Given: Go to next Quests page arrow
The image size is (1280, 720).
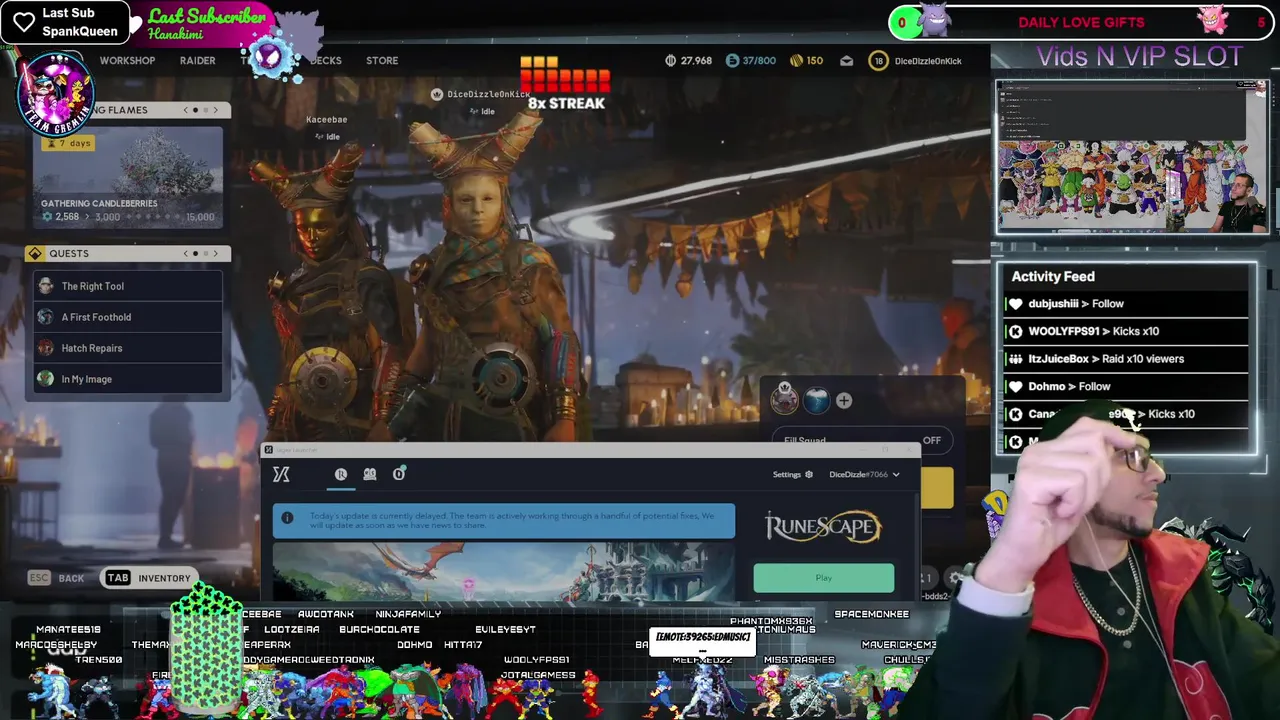Looking at the screenshot, I should click(215, 253).
